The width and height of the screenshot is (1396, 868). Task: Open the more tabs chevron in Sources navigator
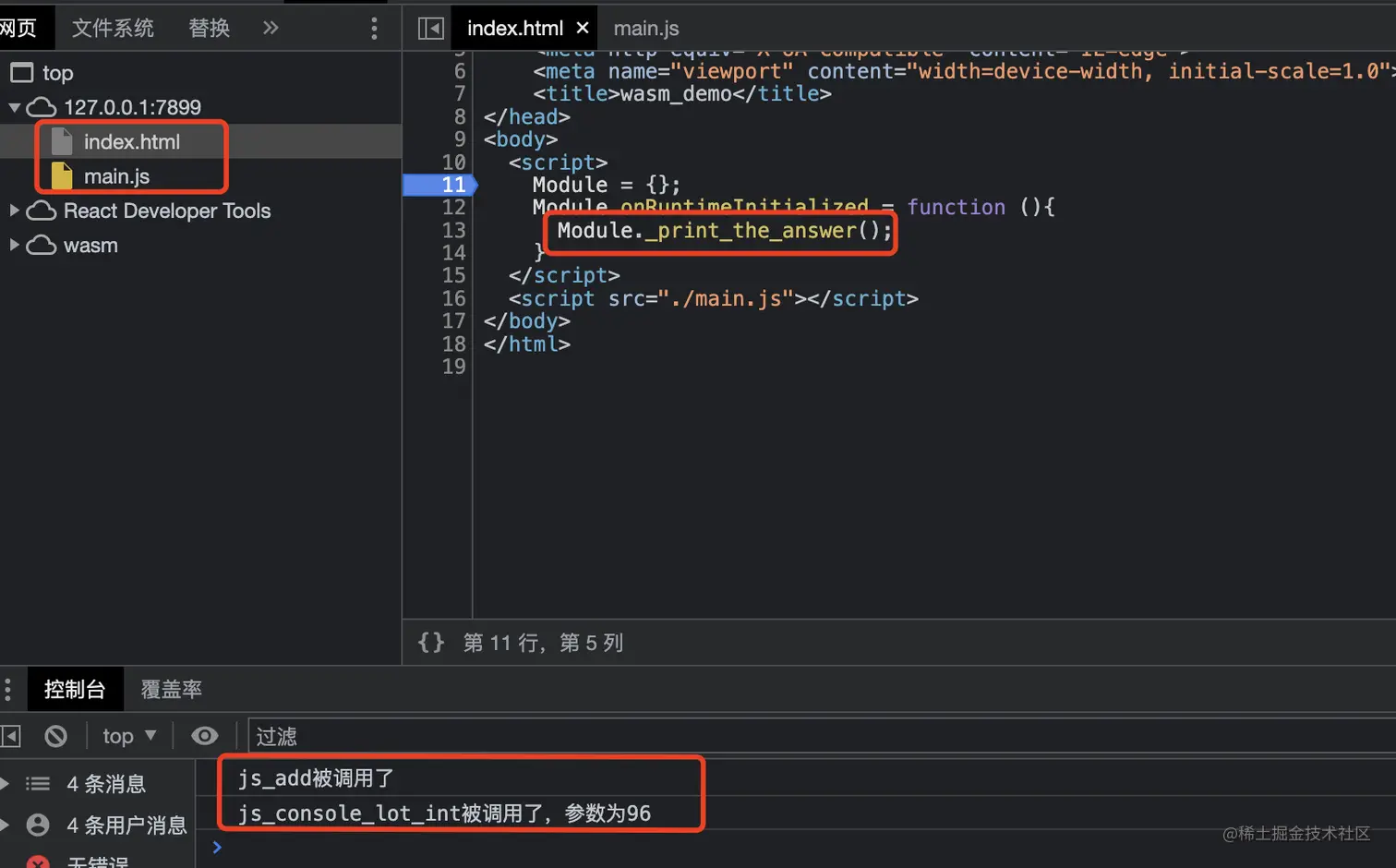click(x=271, y=28)
